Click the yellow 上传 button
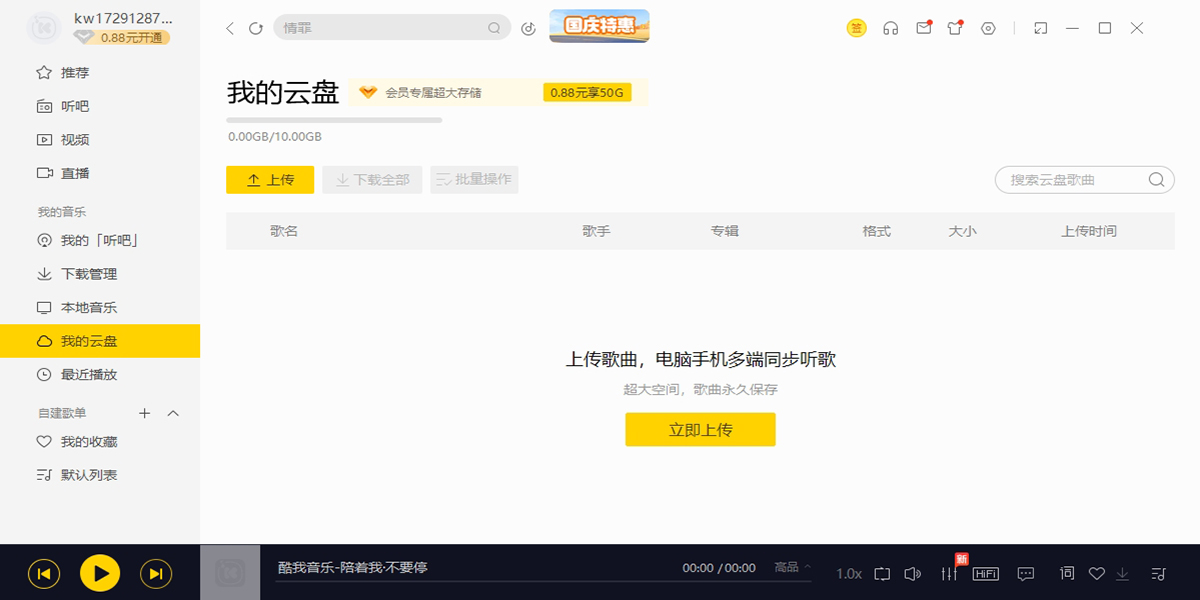The width and height of the screenshot is (1200, 600). (x=270, y=180)
